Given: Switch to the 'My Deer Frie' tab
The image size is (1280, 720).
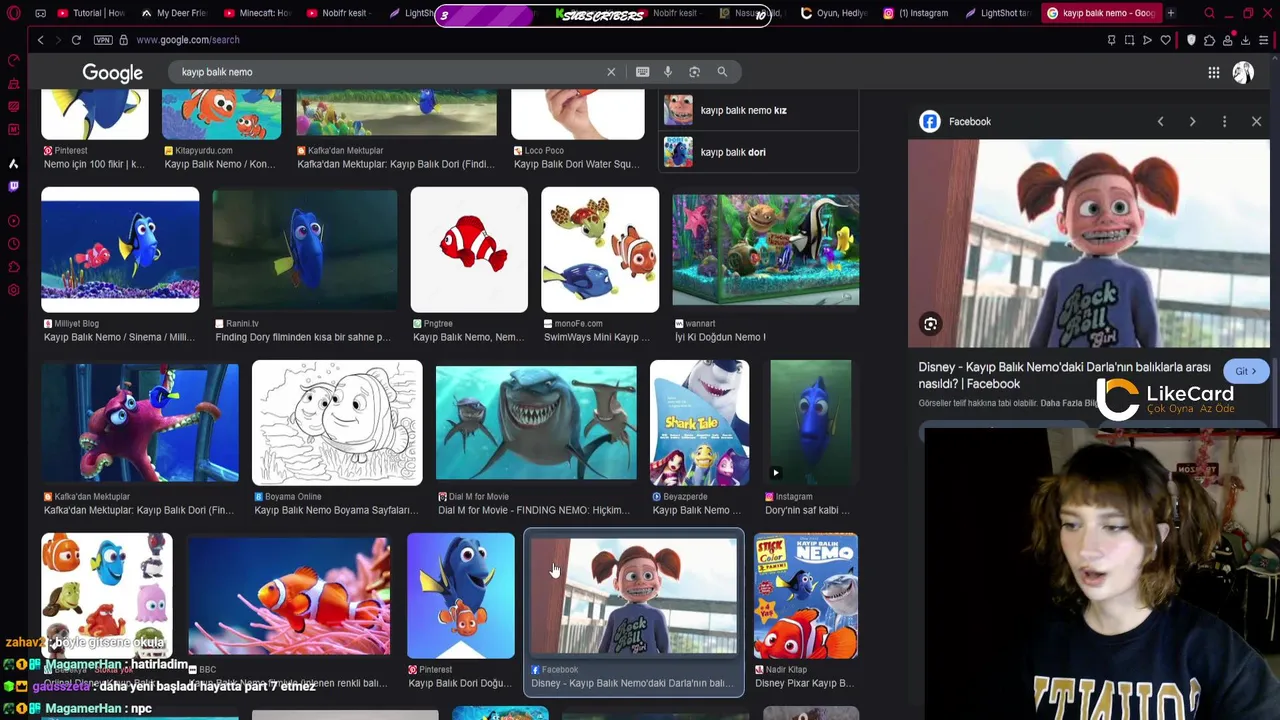Looking at the screenshot, I should click(174, 13).
